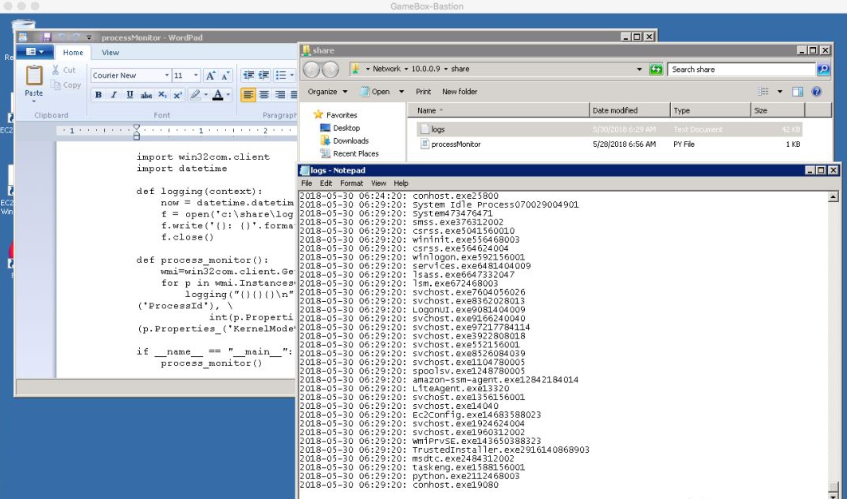The height and width of the screenshot is (499, 847).
Task: Click the Print button in Explorer toolbar
Action: (x=423, y=92)
